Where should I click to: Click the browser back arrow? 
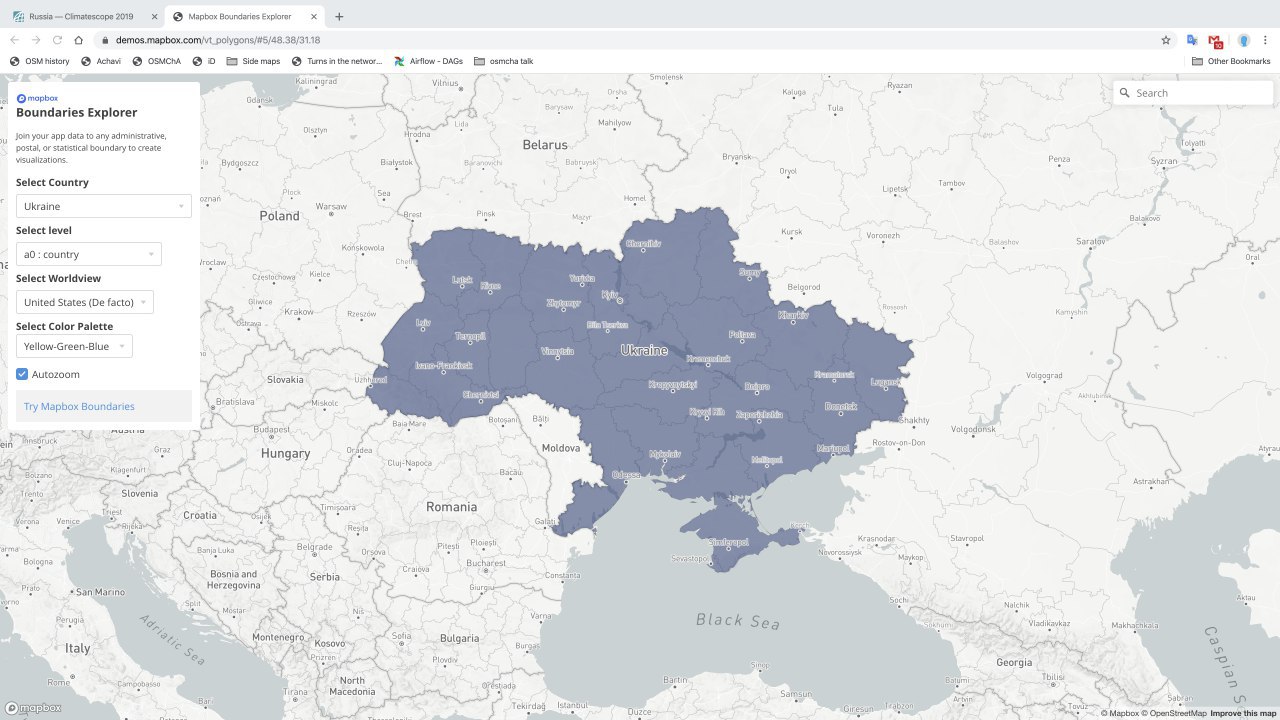[14, 40]
